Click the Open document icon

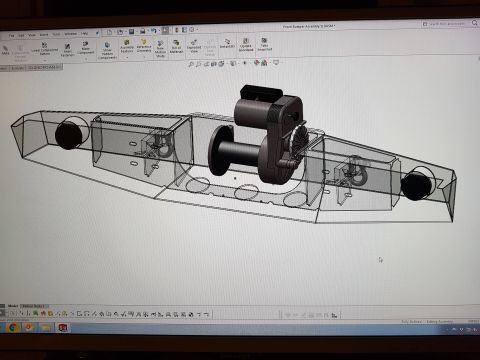coord(120,32)
